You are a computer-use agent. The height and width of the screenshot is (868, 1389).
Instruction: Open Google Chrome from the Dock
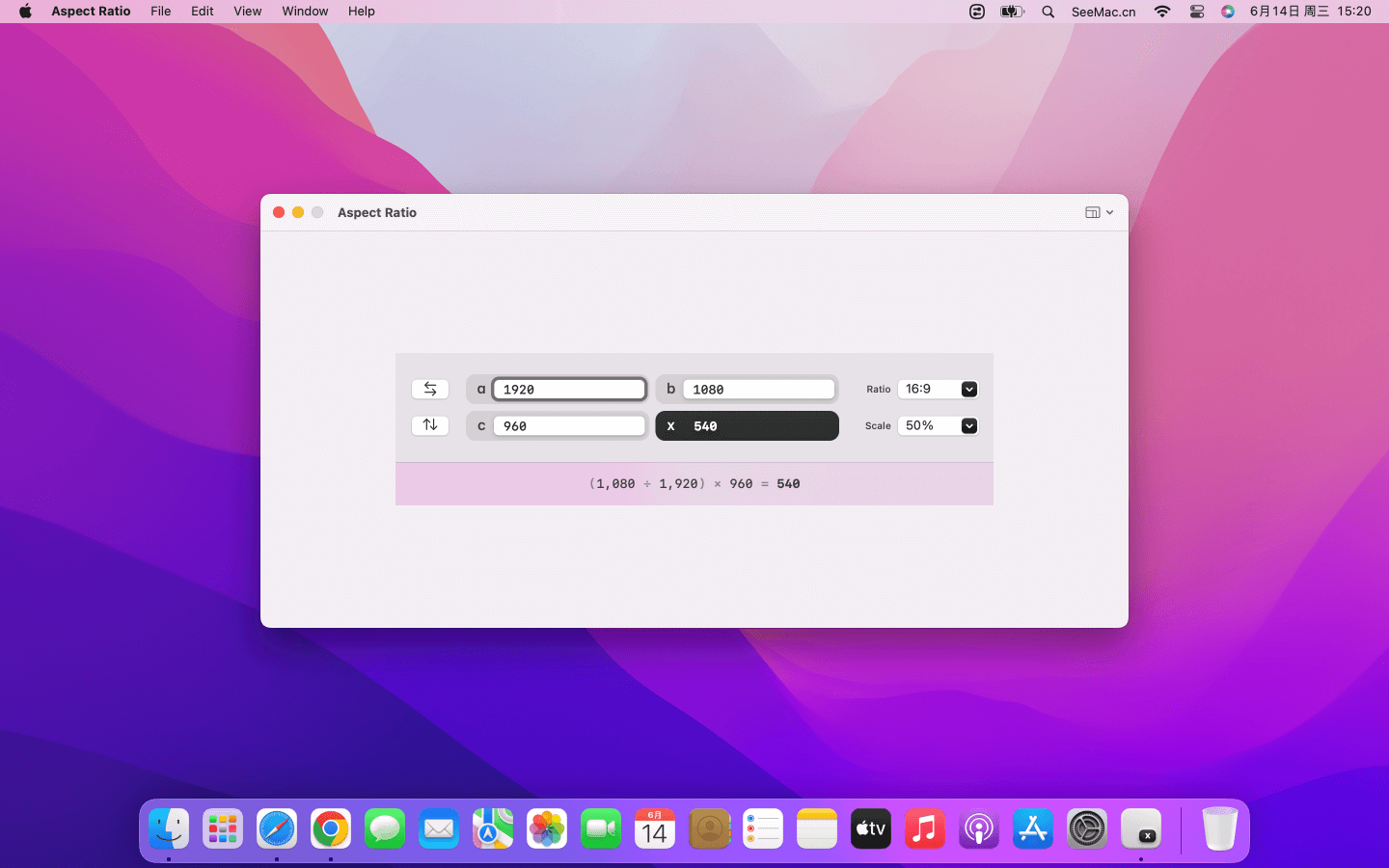(x=331, y=828)
